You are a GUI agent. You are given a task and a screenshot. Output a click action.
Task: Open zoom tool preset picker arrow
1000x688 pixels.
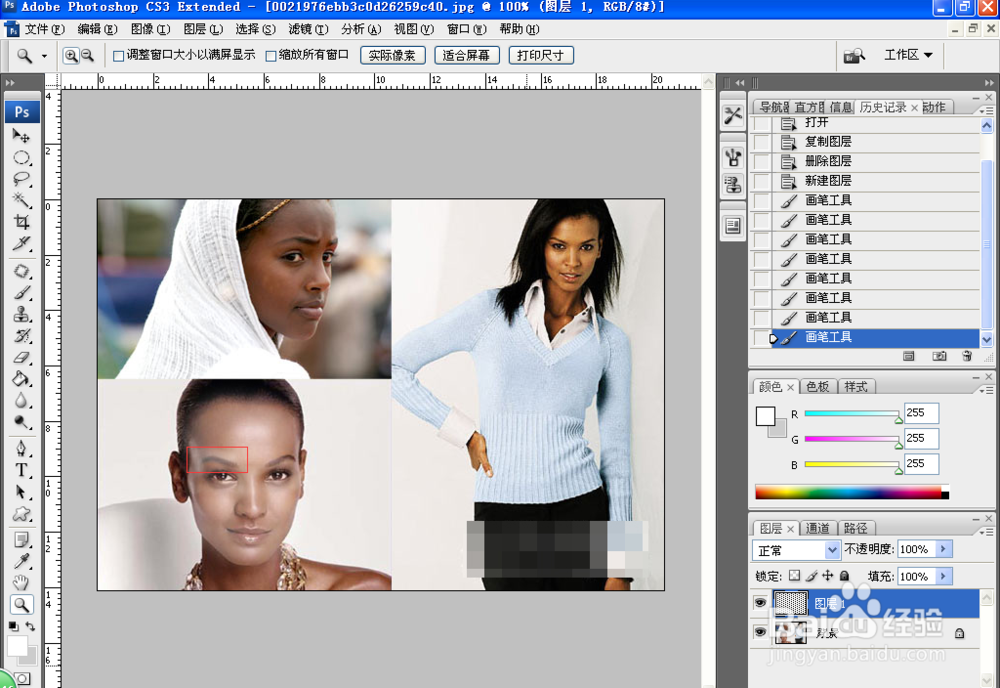point(44,56)
